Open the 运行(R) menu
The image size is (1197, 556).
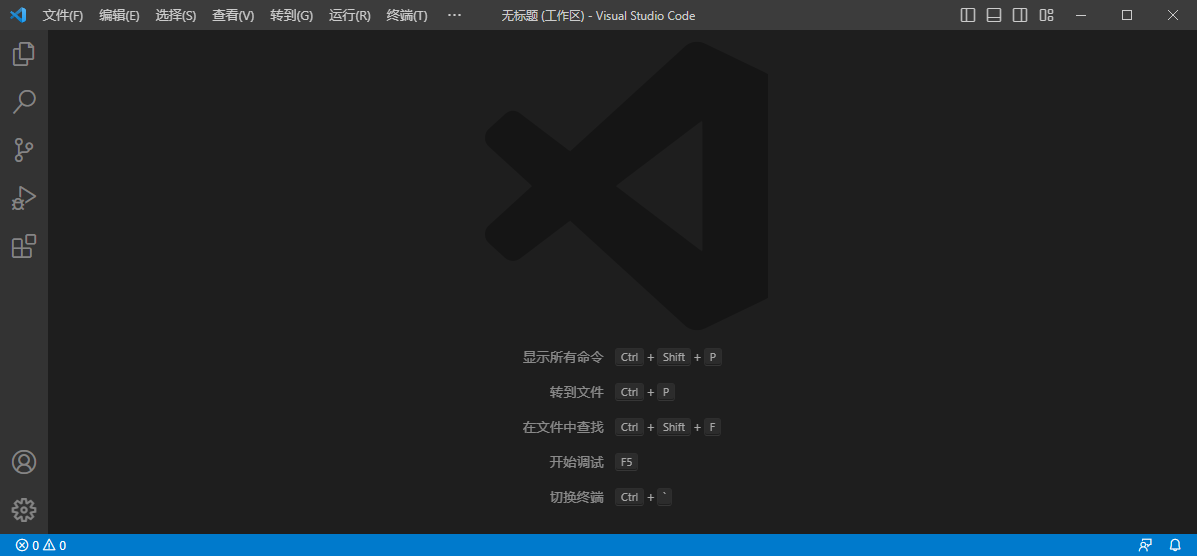350,15
